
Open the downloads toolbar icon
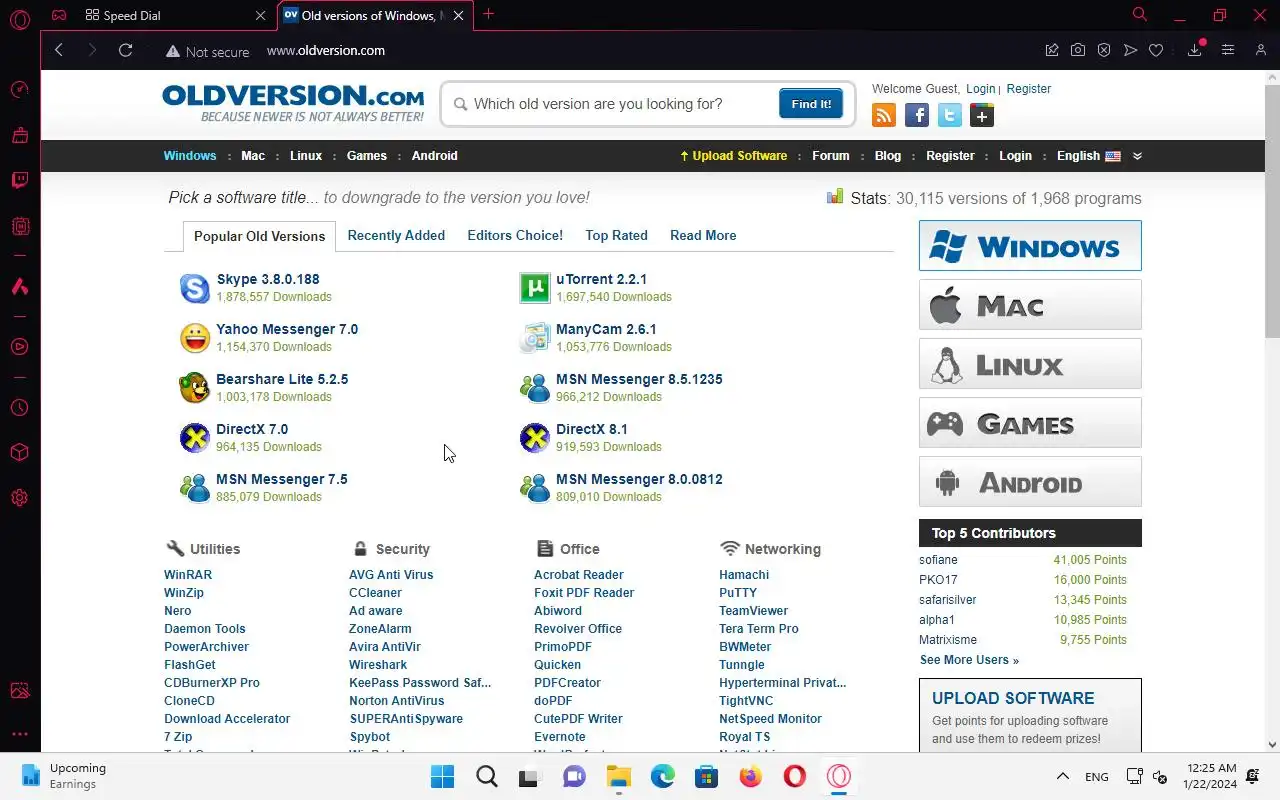pos(1195,50)
